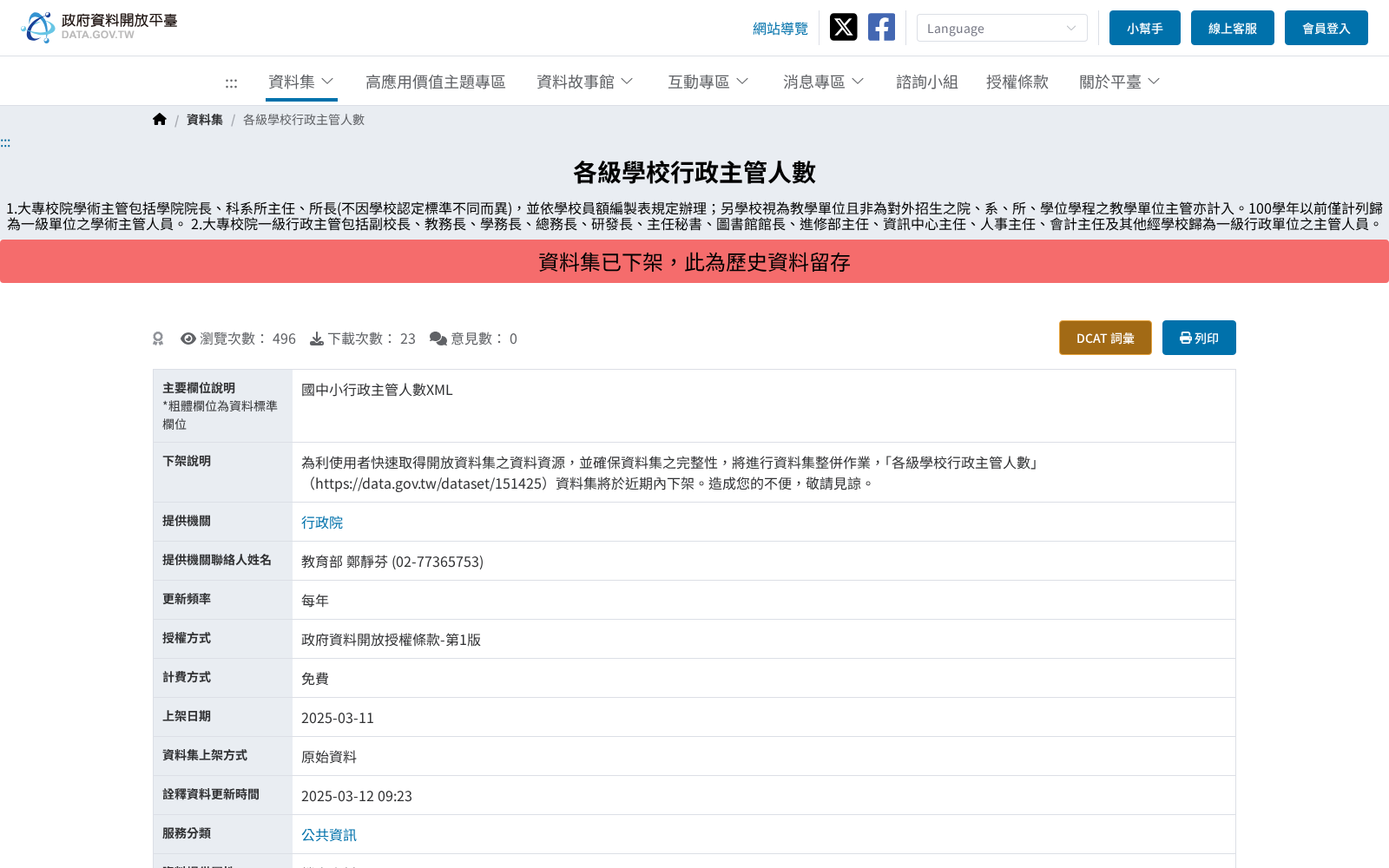
Task: Select the value 原始資料
Action: [329, 757]
